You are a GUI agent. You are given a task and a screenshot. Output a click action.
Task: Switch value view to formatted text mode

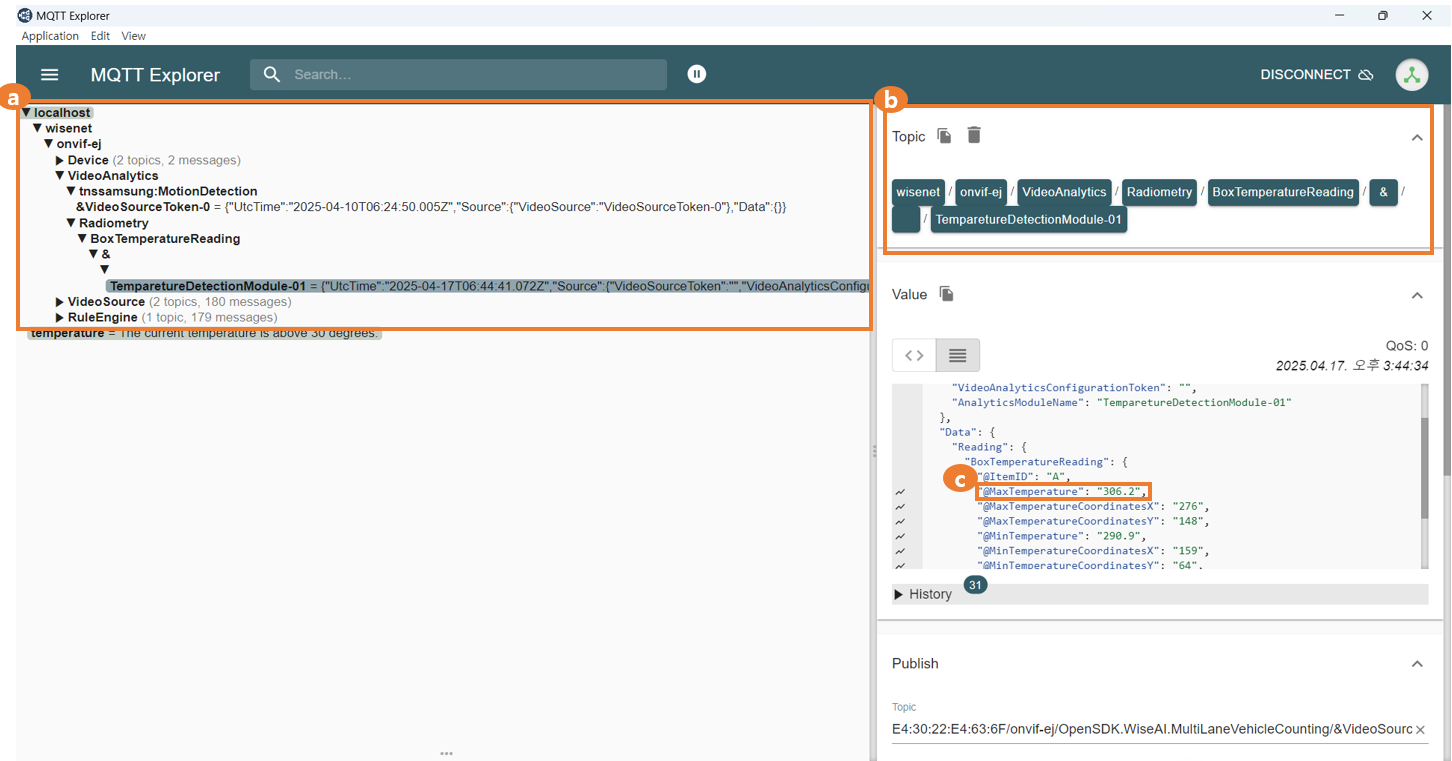click(x=957, y=355)
